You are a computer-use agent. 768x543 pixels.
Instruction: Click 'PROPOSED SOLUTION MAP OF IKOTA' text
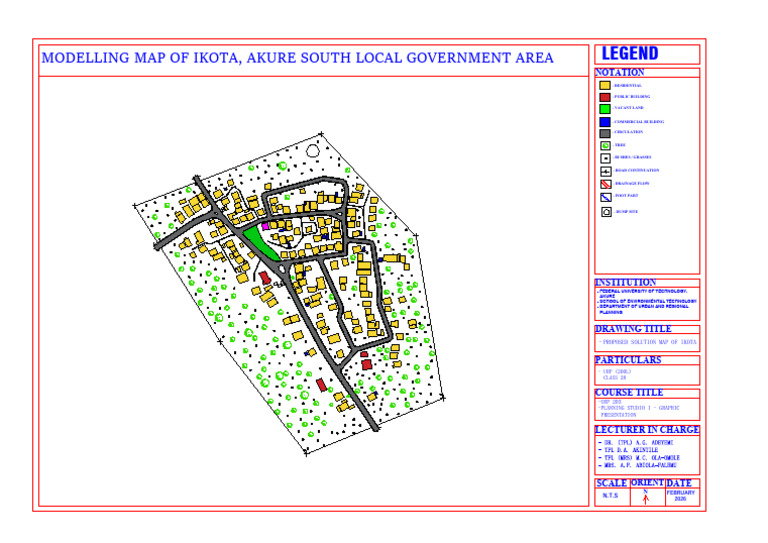(649, 342)
